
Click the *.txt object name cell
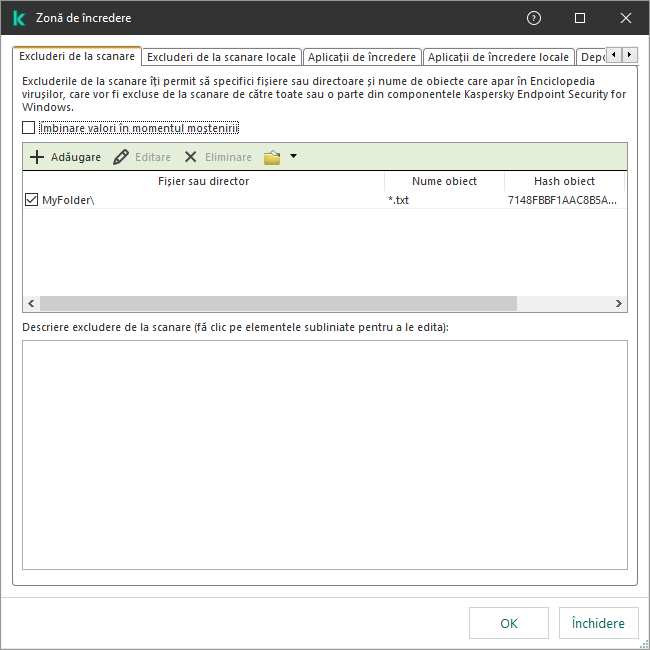(x=398, y=200)
